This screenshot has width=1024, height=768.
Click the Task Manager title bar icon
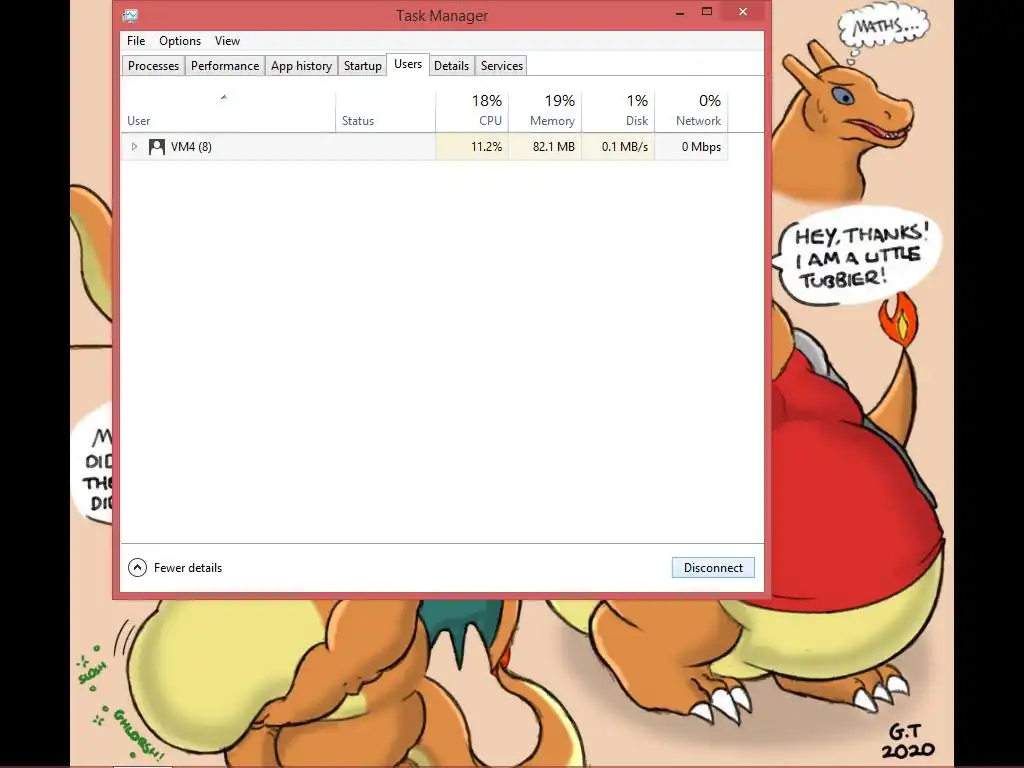(131, 16)
